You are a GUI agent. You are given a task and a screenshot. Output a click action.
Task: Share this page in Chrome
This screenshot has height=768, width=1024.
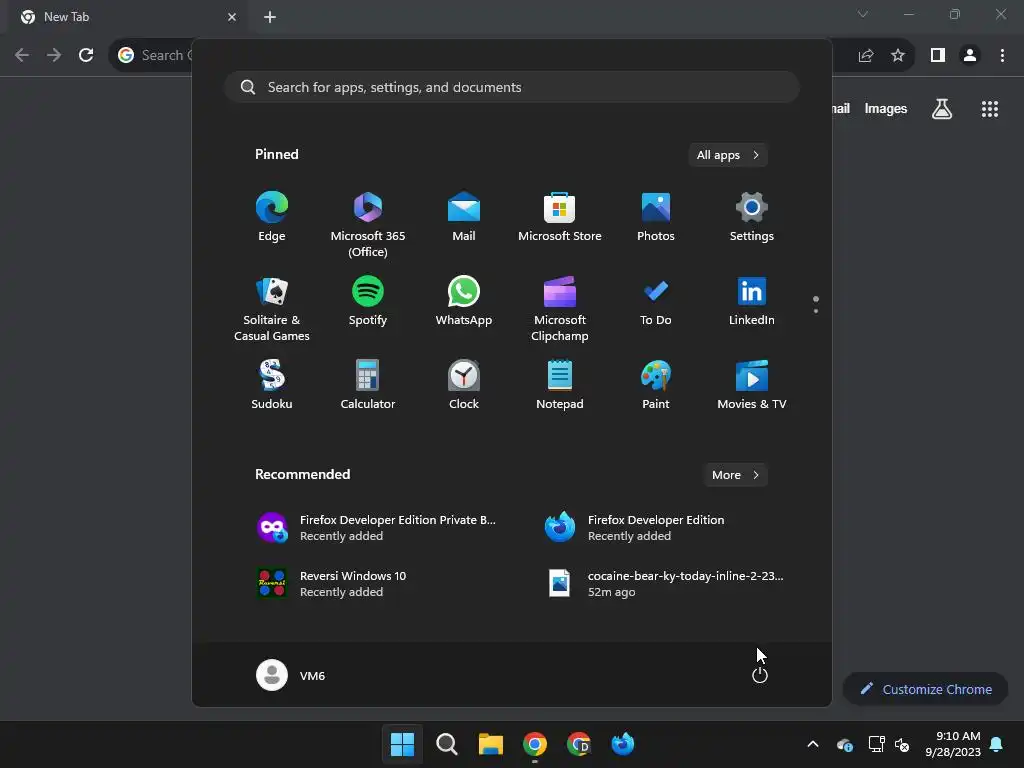click(x=866, y=56)
